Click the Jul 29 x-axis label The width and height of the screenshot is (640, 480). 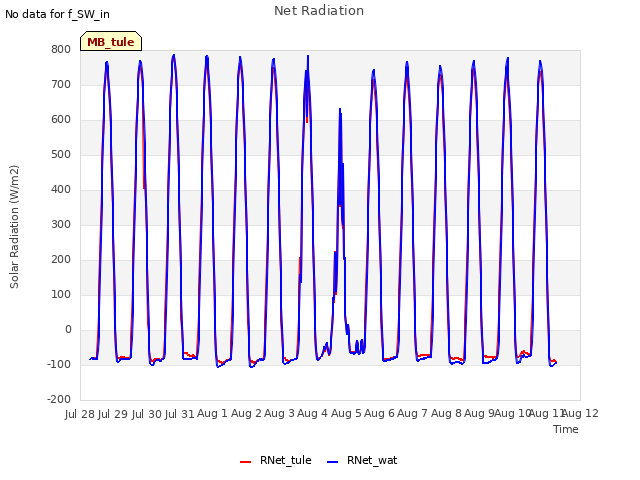pyautogui.click(x=113, y=414)
